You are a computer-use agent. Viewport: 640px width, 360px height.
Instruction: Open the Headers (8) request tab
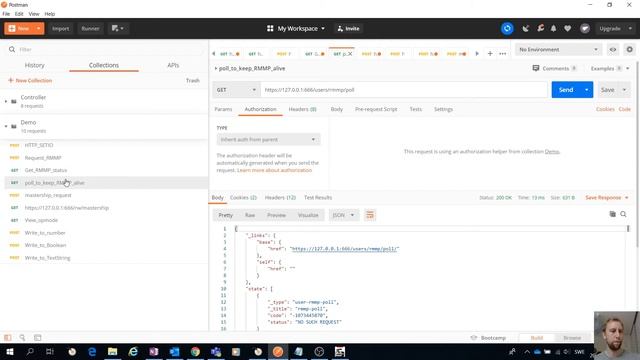302,109
